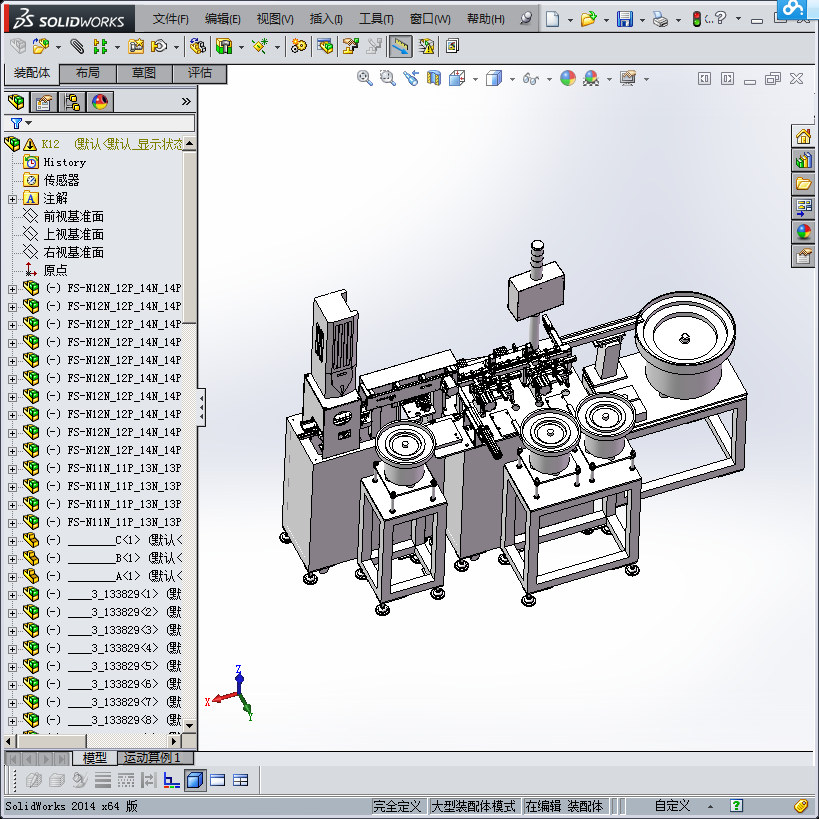The width and height of the screenshot is (819, 819).
Task: Switch to the 布局 tab
Action: [88, 73]
